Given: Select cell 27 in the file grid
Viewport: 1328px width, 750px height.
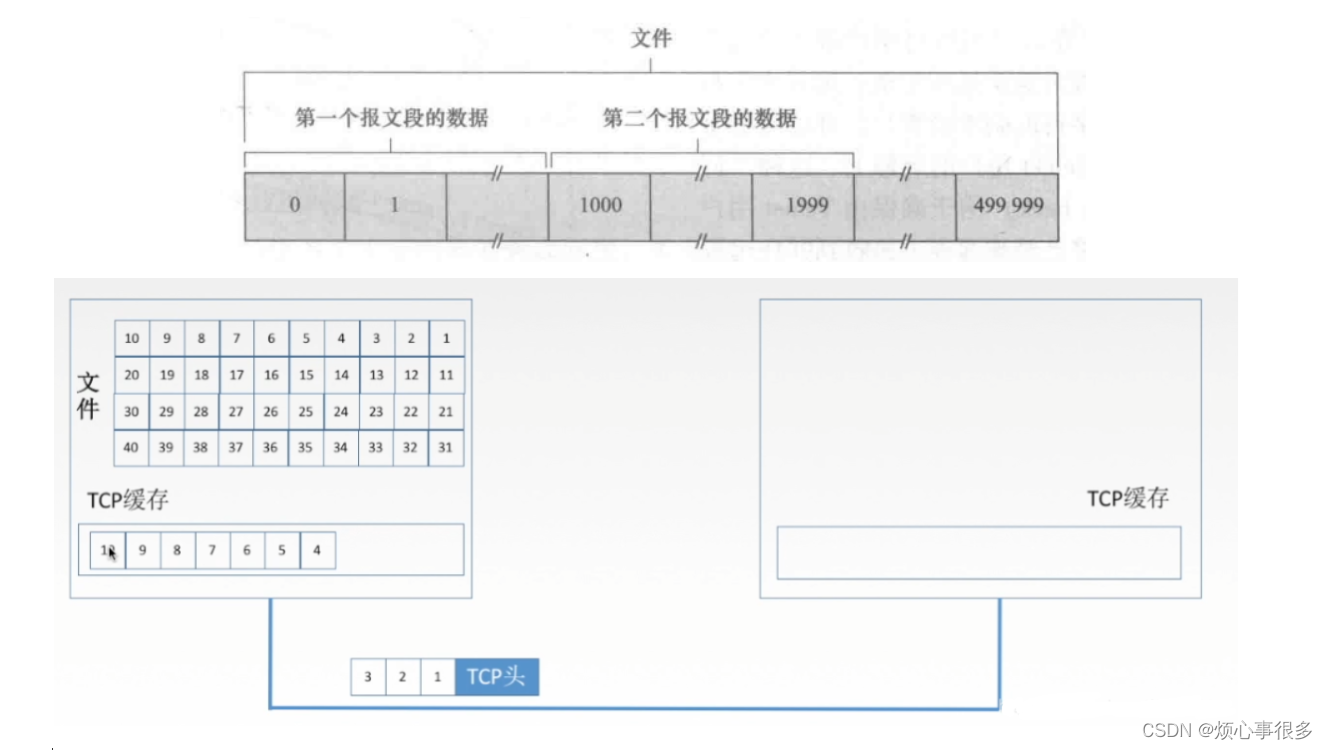Looking at the screenshot, I should 236,411.
